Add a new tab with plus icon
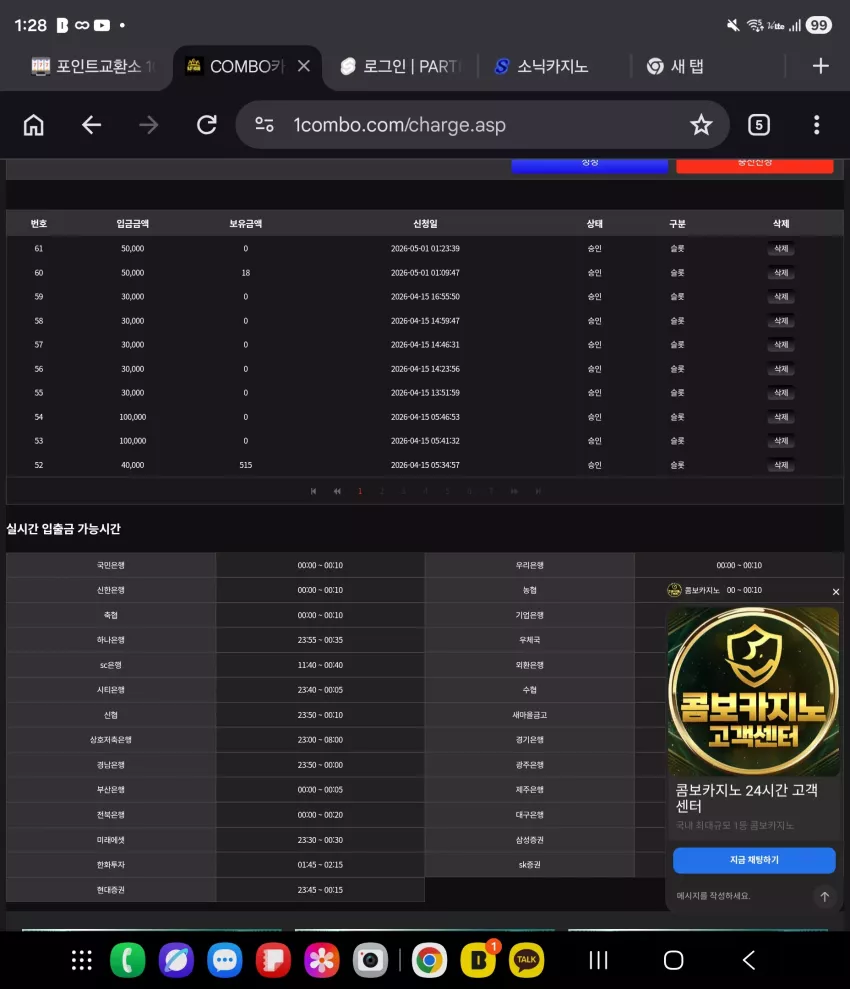850x989 pixels. tap(820, 66)
